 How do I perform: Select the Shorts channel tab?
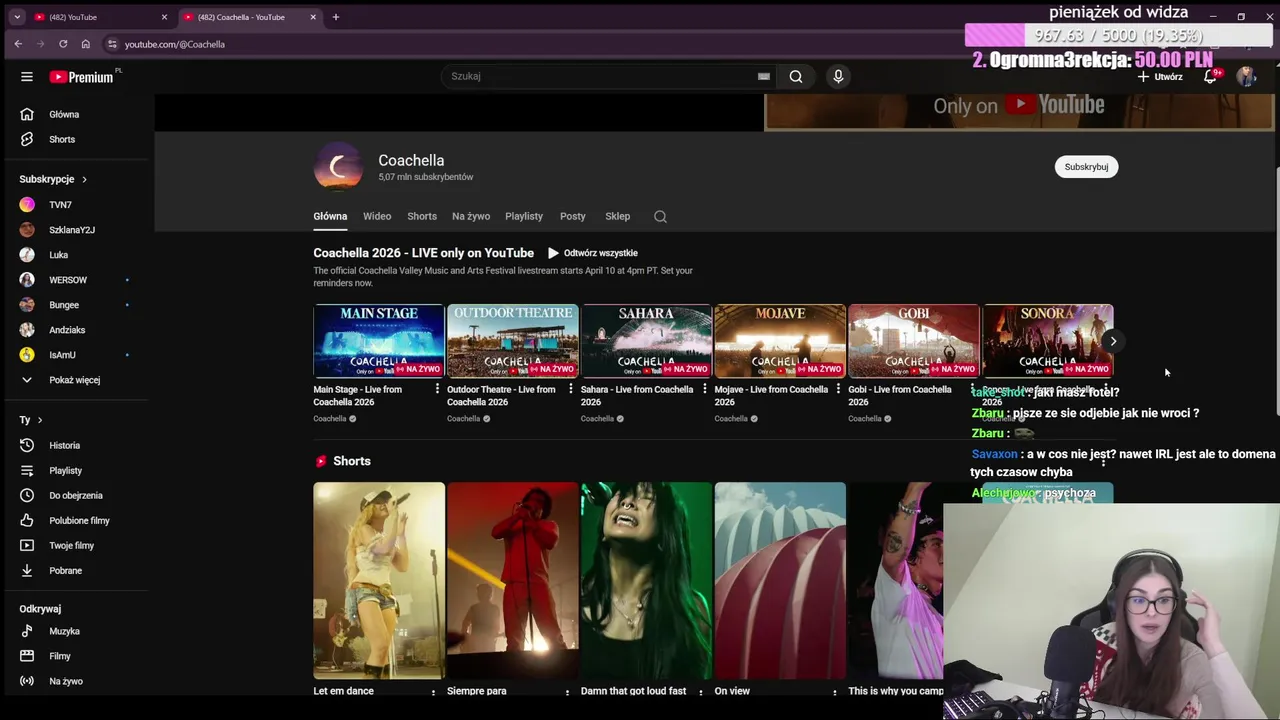(x=422, y=216)
